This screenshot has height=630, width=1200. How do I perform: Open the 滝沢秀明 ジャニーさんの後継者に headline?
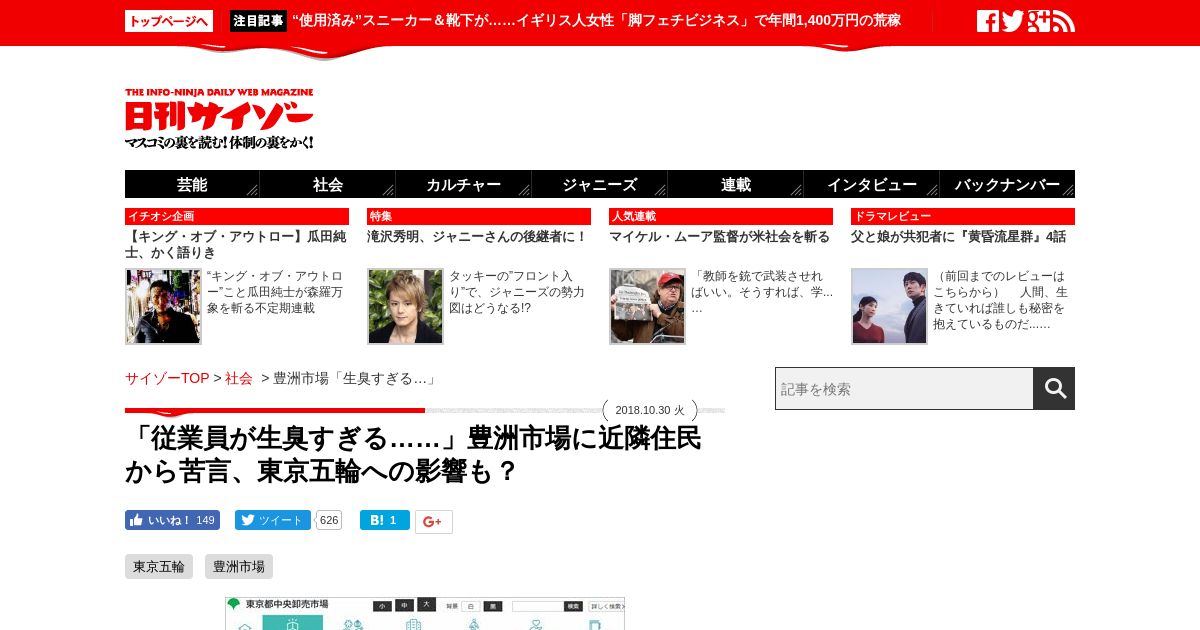(477, 237)
